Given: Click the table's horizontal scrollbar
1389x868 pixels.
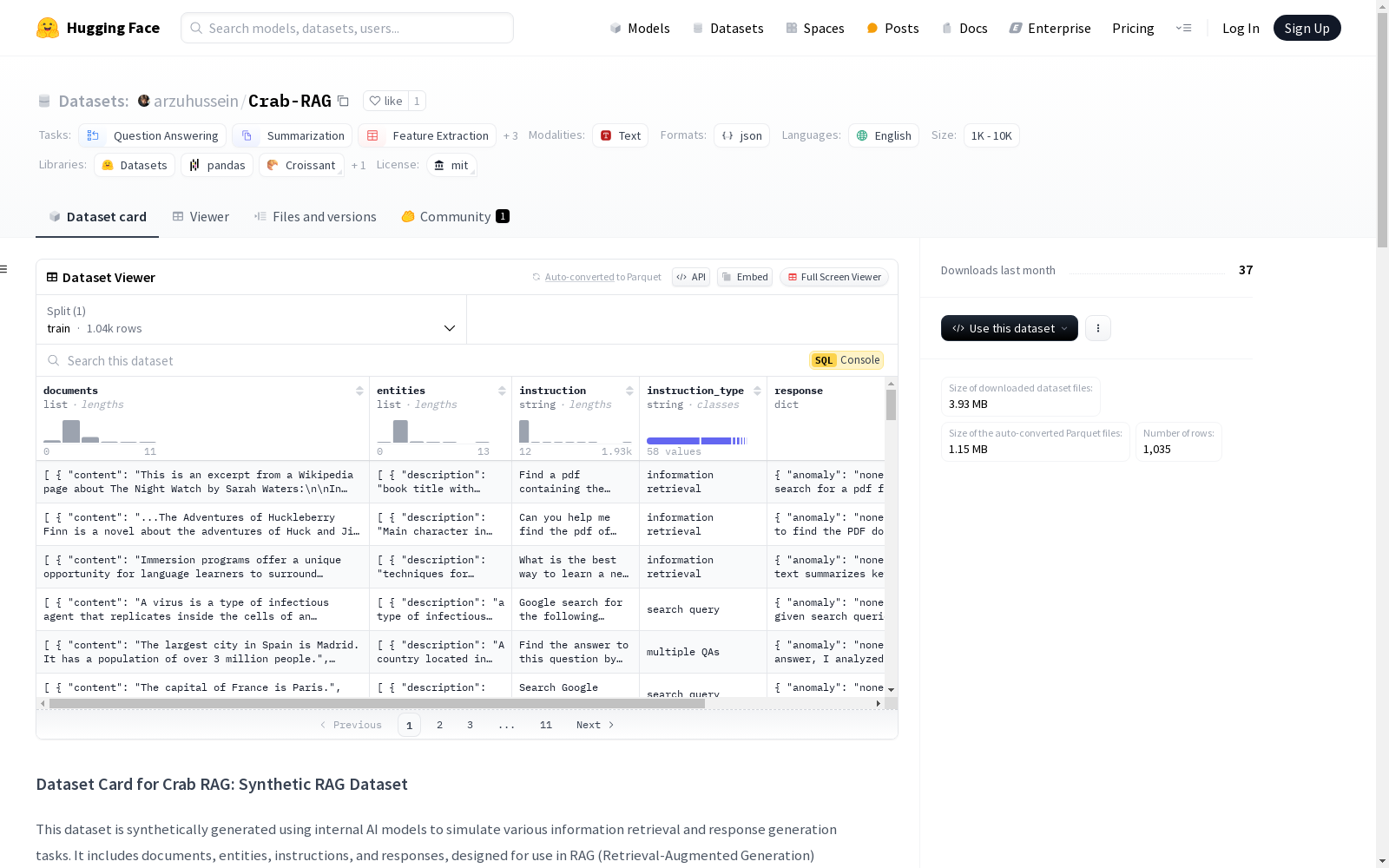Looking at the screenshot, I should click(x=377, y=704).
